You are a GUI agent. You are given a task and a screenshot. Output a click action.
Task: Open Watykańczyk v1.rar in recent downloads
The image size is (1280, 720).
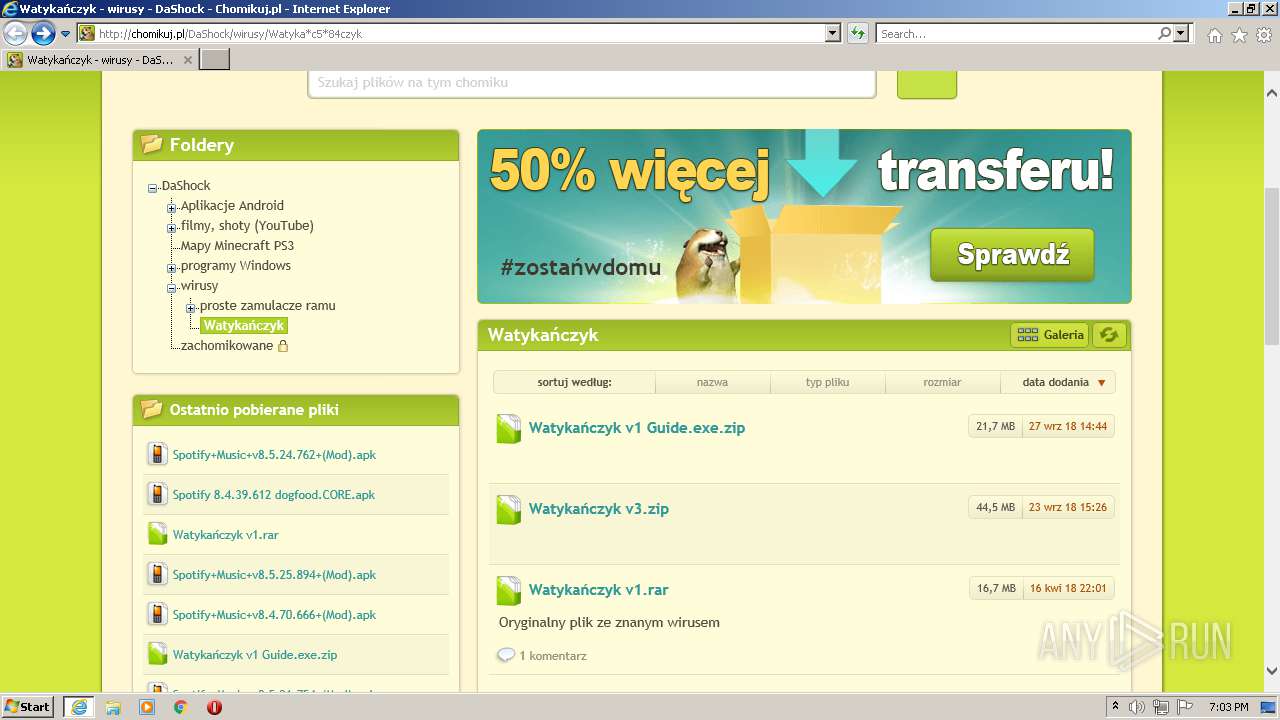coord(225,534)
